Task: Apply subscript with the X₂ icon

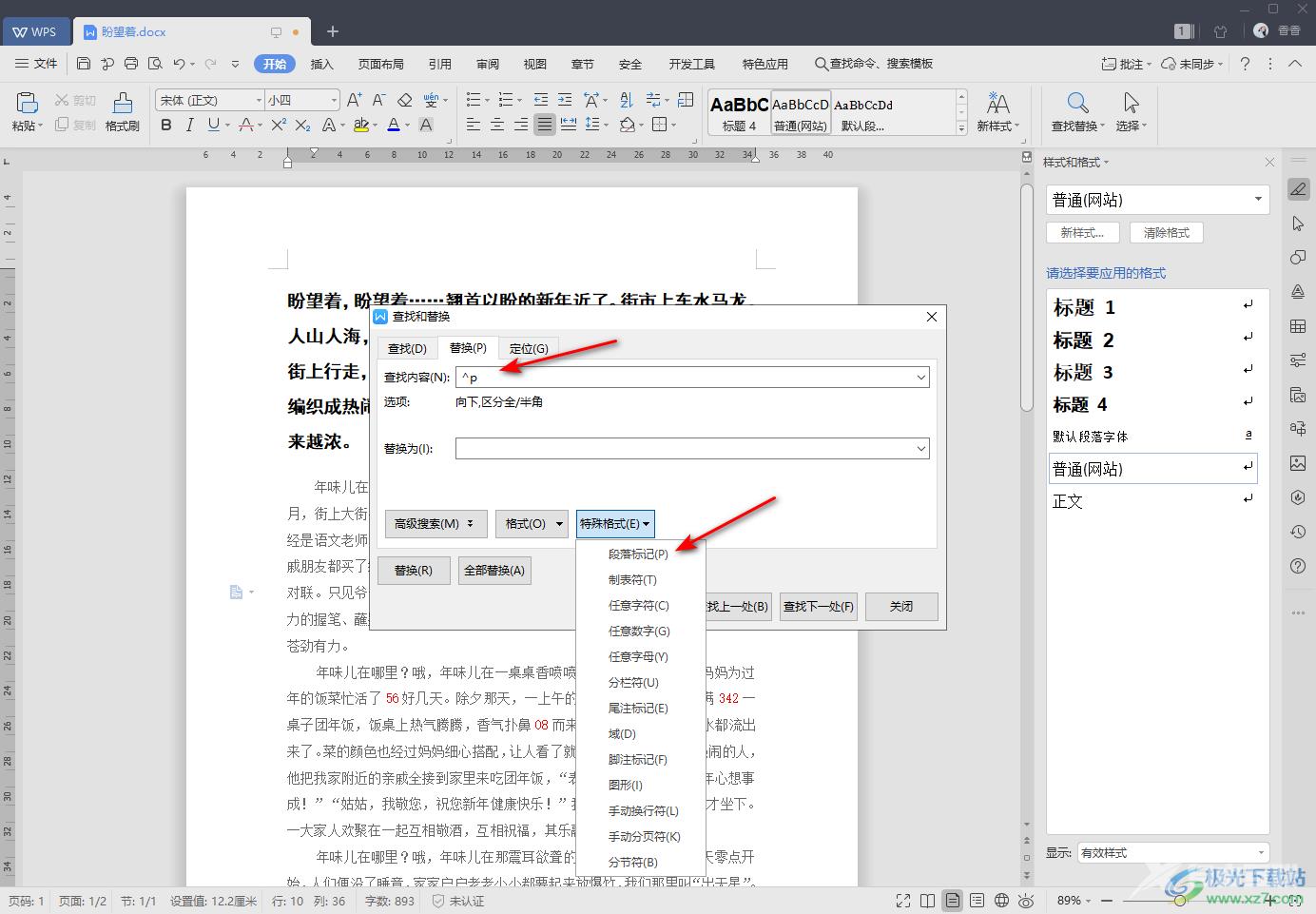Action: 302,125
